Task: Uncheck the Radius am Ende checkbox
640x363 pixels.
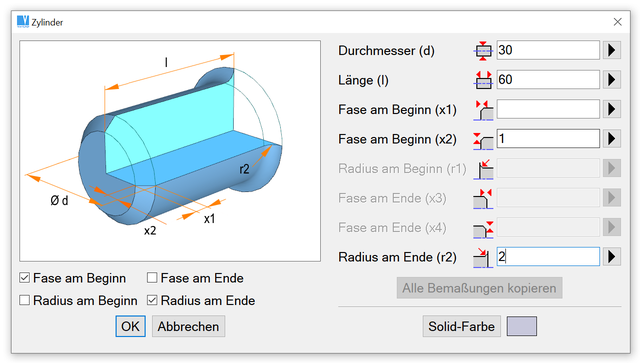Action: click(x=152, y=301)
